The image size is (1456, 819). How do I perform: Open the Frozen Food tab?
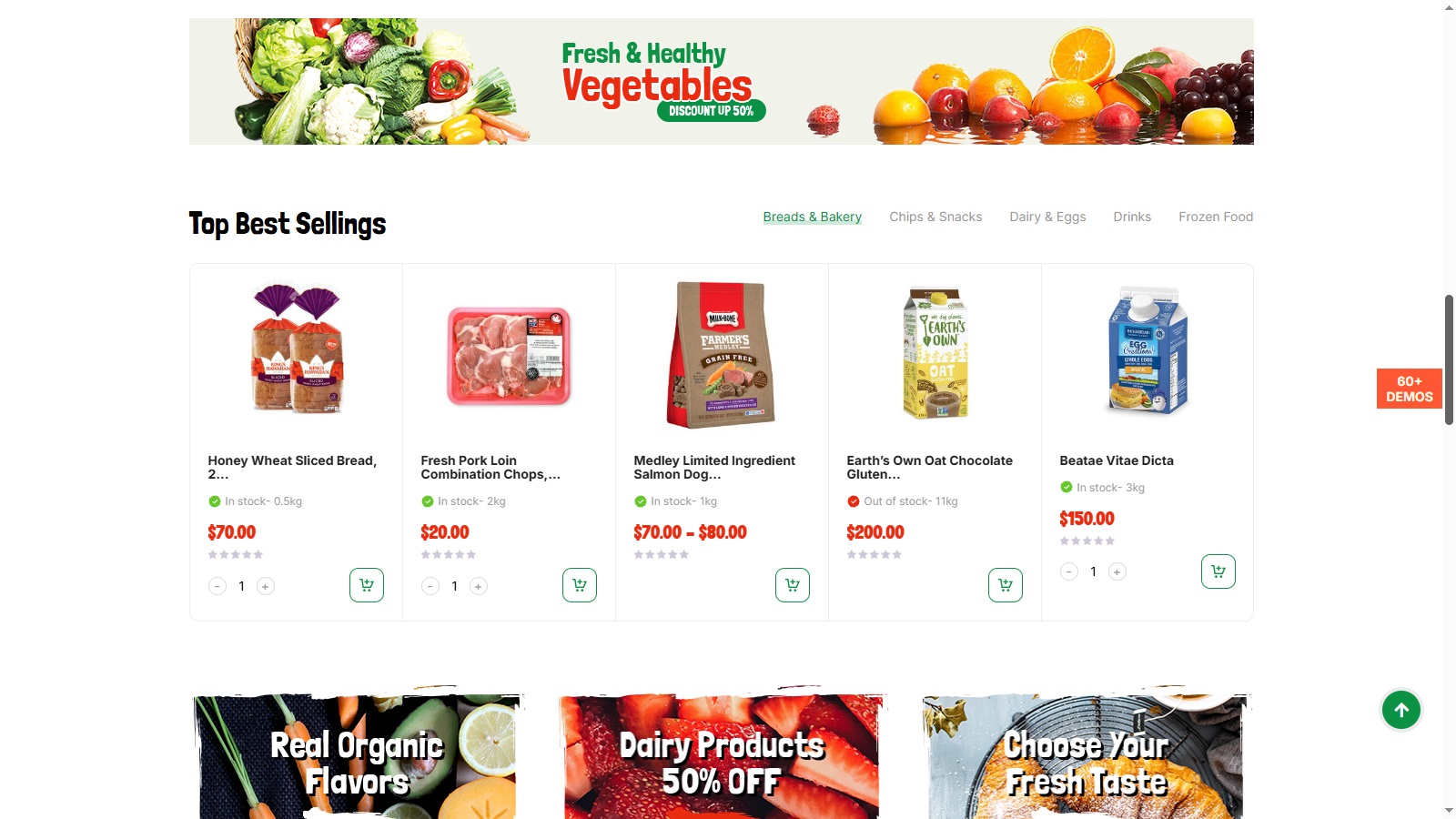(x=1216, y=217)
